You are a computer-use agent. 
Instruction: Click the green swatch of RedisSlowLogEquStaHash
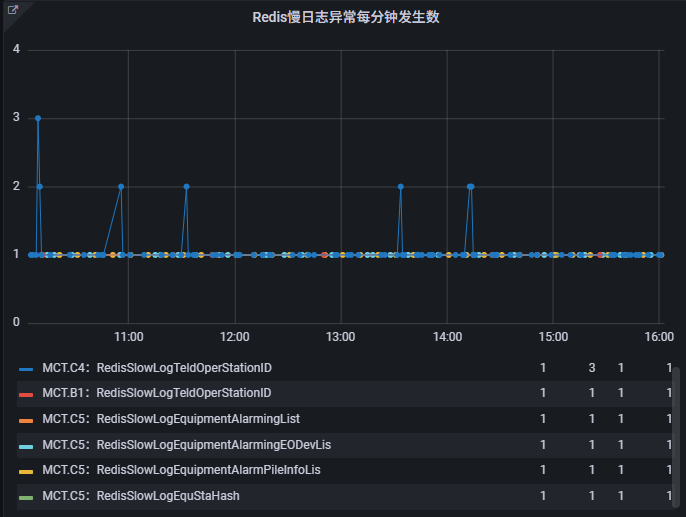coord(27,496)
